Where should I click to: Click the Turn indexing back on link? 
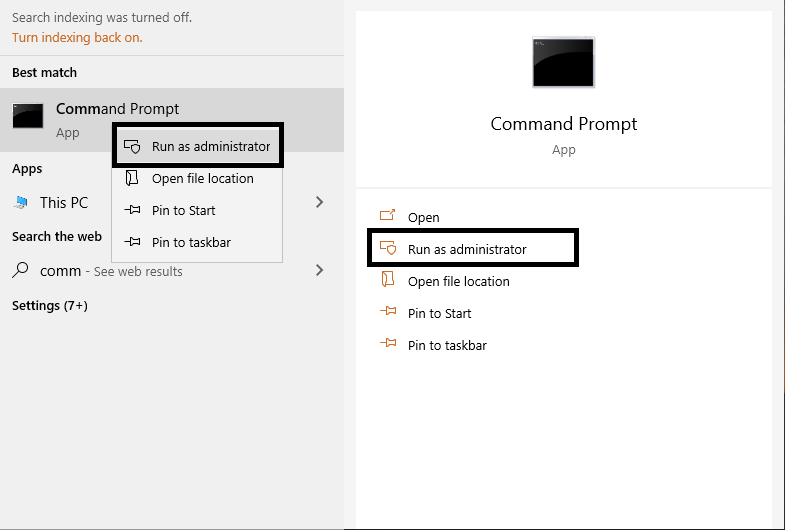tap(77, 38)
